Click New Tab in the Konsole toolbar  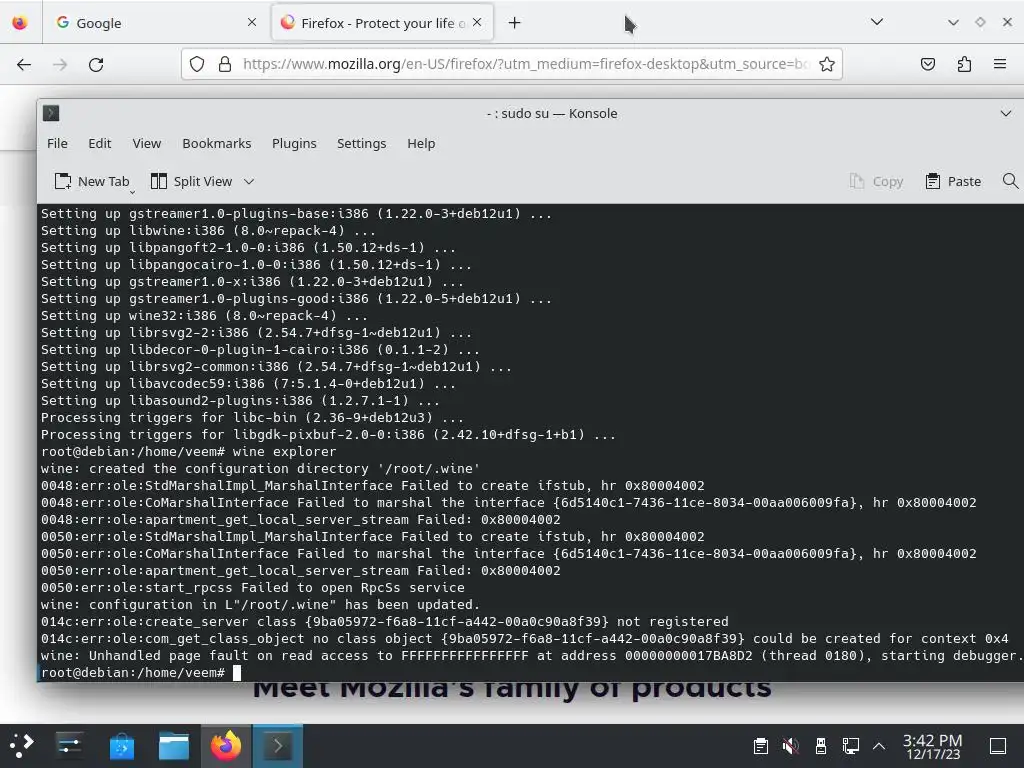(91, 182)
